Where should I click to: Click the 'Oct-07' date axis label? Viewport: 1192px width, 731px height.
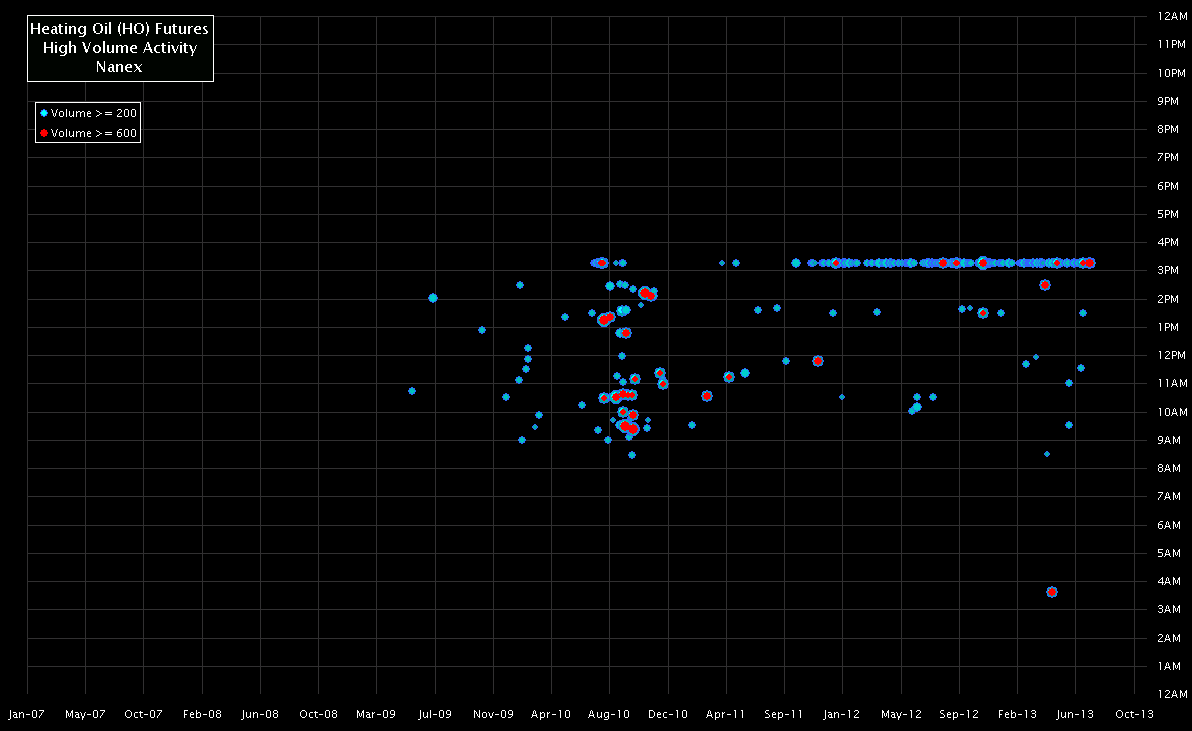pos(144,714)
